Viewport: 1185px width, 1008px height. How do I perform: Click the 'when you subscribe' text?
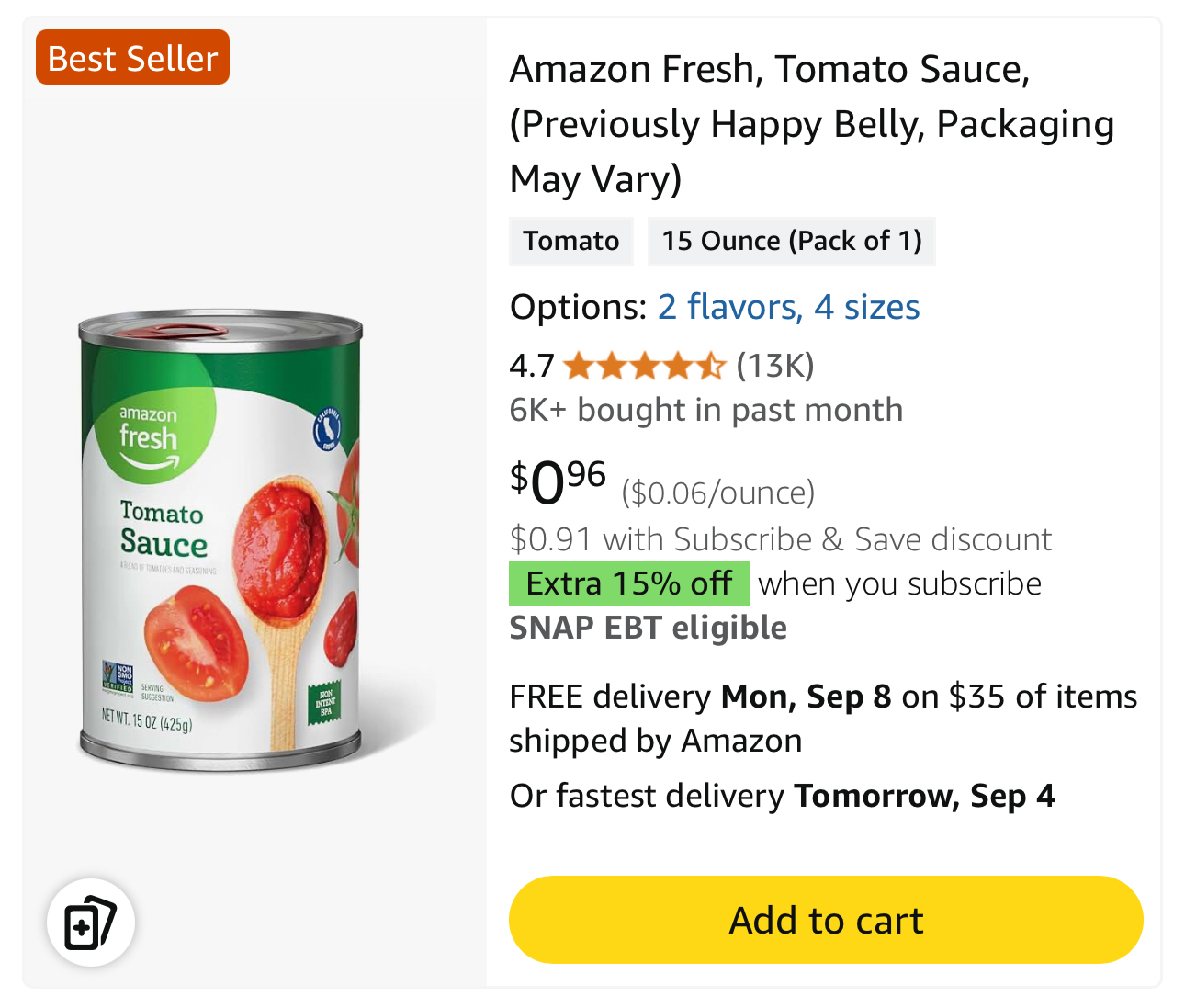[x=899, y=583]
